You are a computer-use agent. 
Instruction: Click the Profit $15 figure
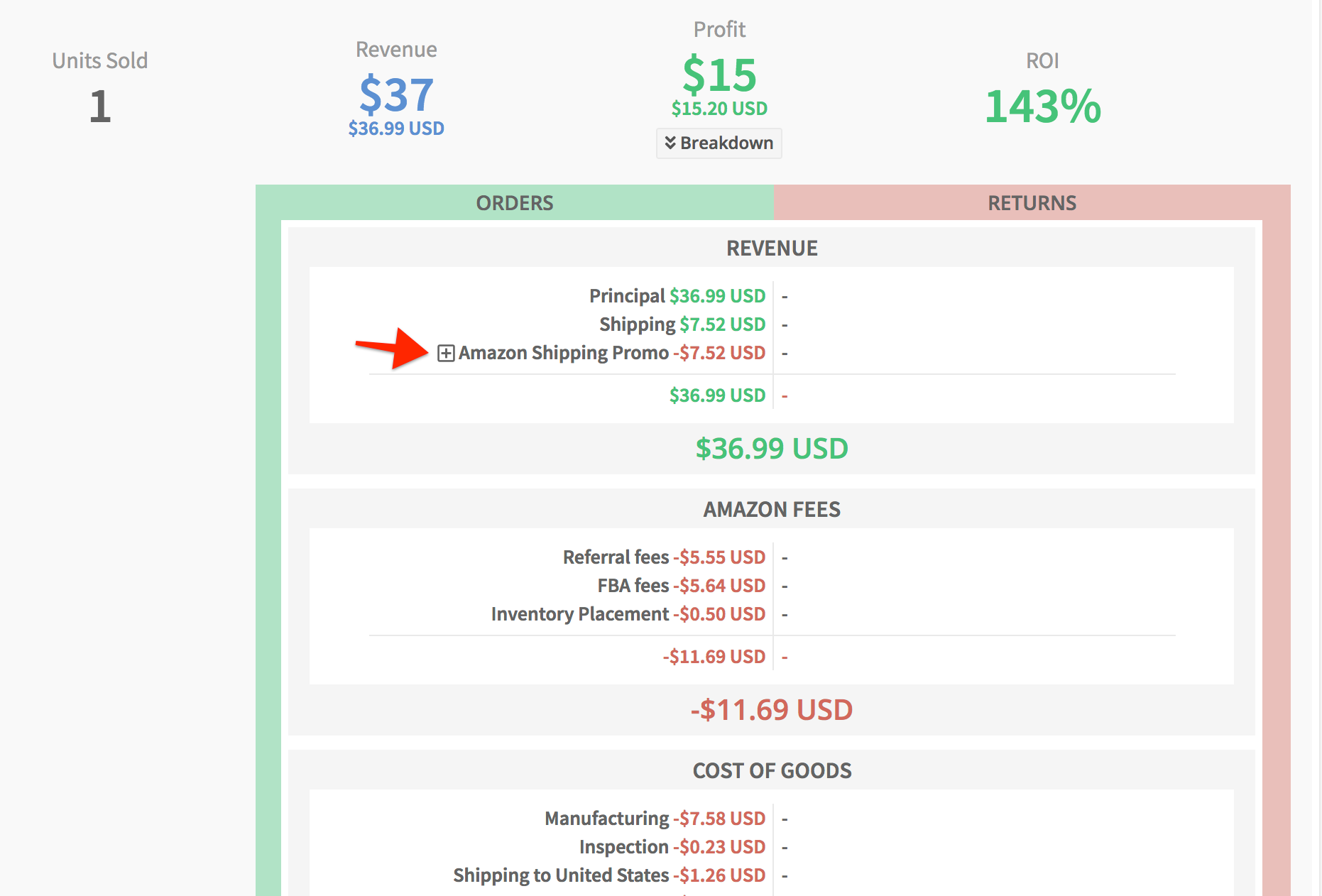[719, 75]
